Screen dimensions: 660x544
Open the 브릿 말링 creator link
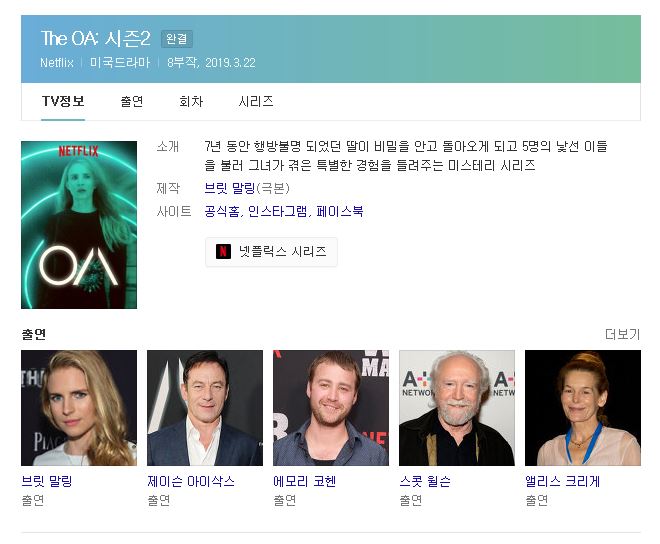click(x=230, y=188)
